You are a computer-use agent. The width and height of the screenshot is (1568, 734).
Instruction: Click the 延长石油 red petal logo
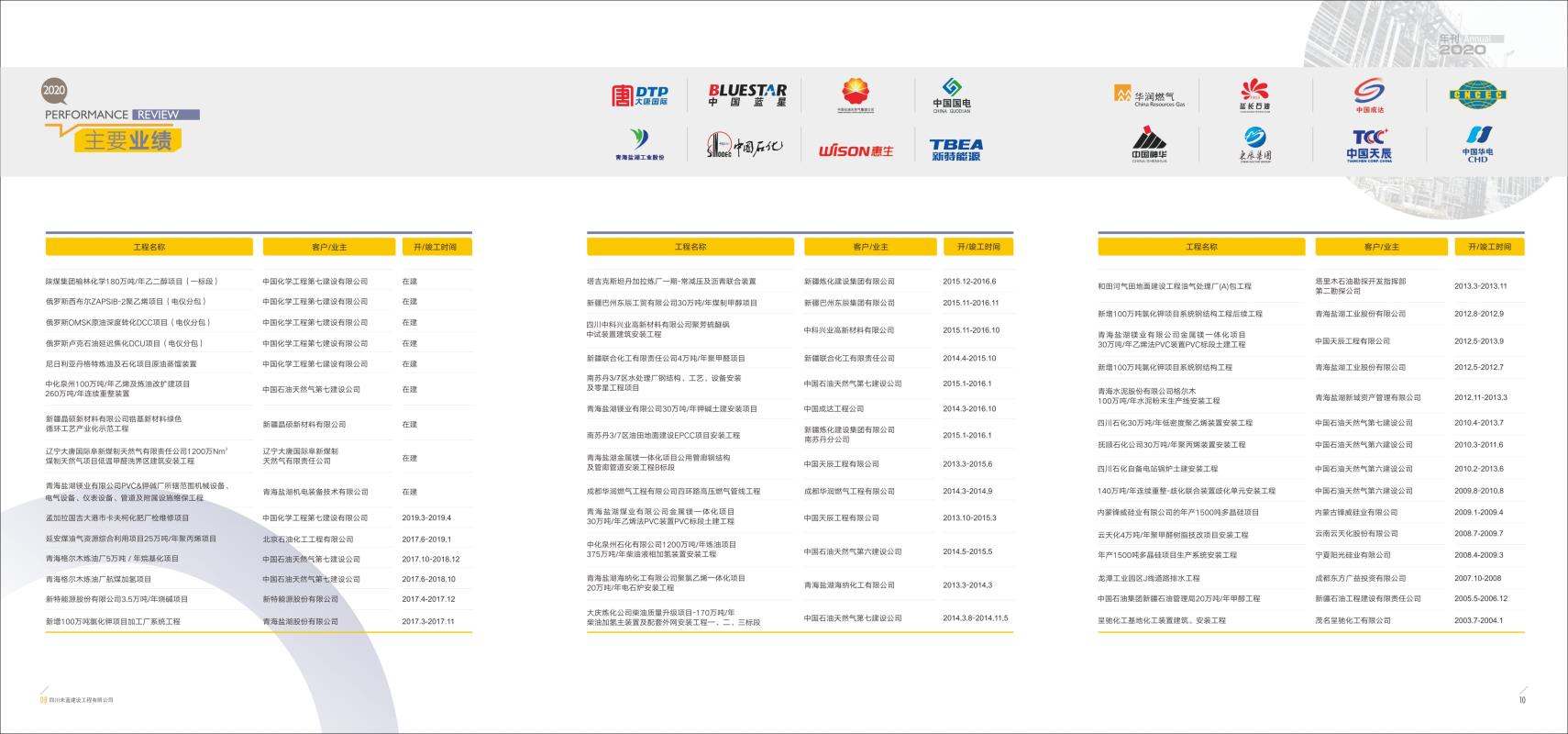click(x=1254, y=95)
